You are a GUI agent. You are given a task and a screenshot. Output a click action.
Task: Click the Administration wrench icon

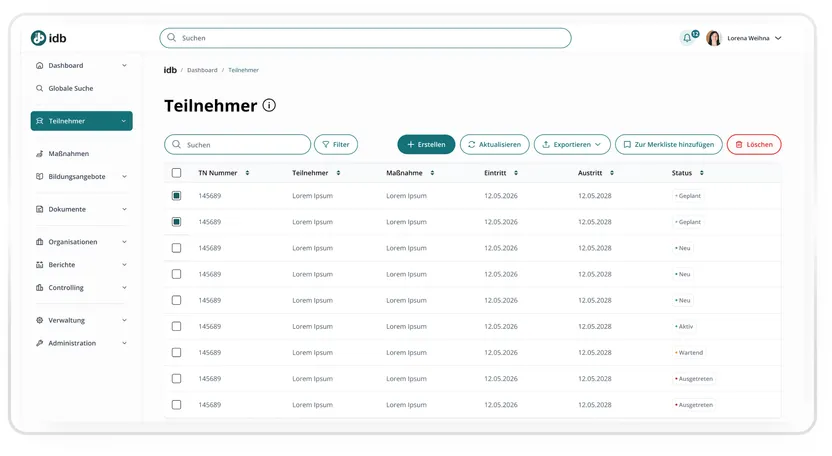[x=39, y=343]
